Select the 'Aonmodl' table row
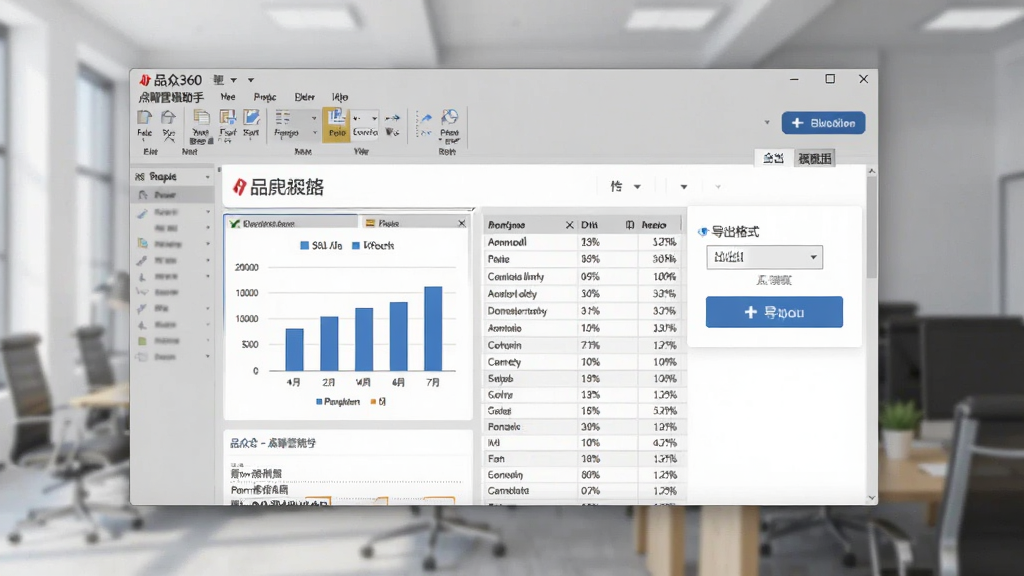The width and height of the screenshot is (1024, 576). pos(583,242)
